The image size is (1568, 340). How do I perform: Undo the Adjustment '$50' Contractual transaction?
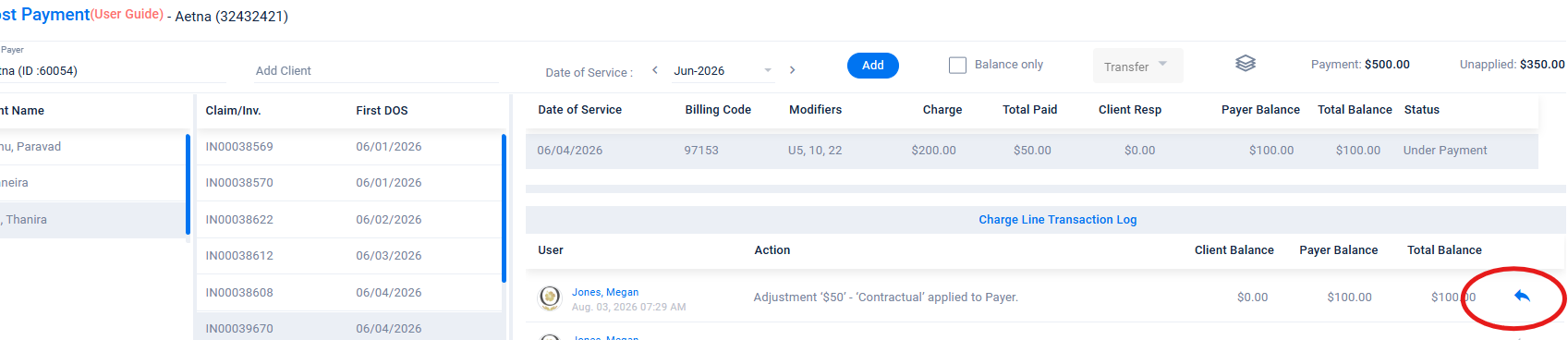[x=1522, y=297]
